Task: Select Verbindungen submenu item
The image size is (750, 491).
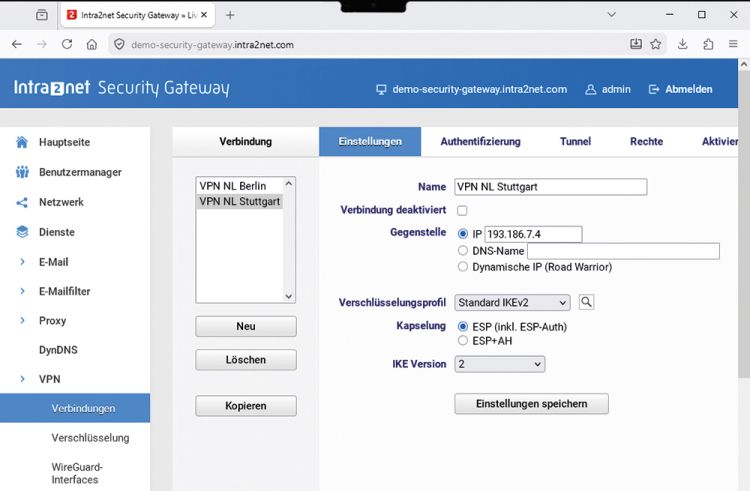Action: 75,408
